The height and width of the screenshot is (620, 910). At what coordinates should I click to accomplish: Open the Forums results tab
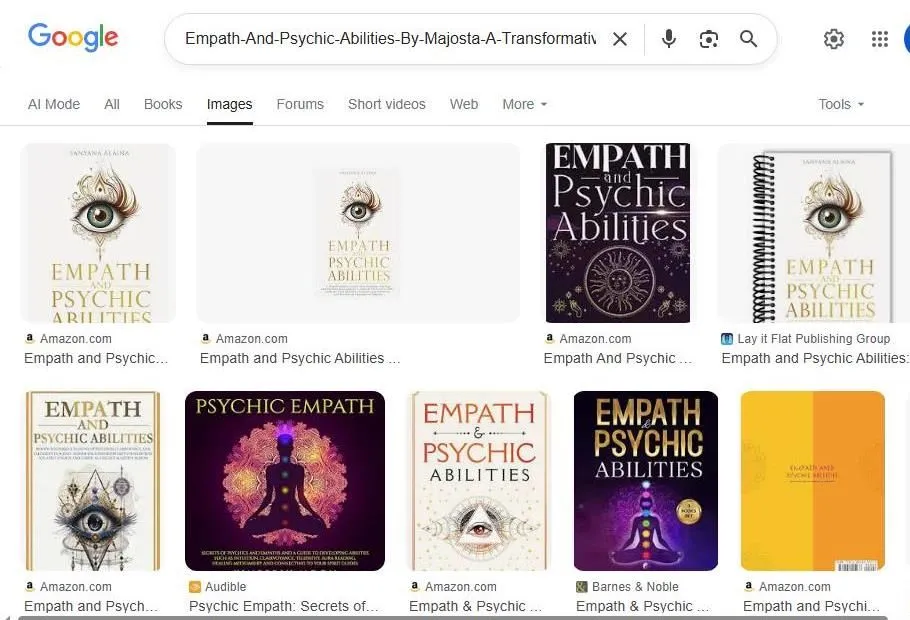pos(300,104)
